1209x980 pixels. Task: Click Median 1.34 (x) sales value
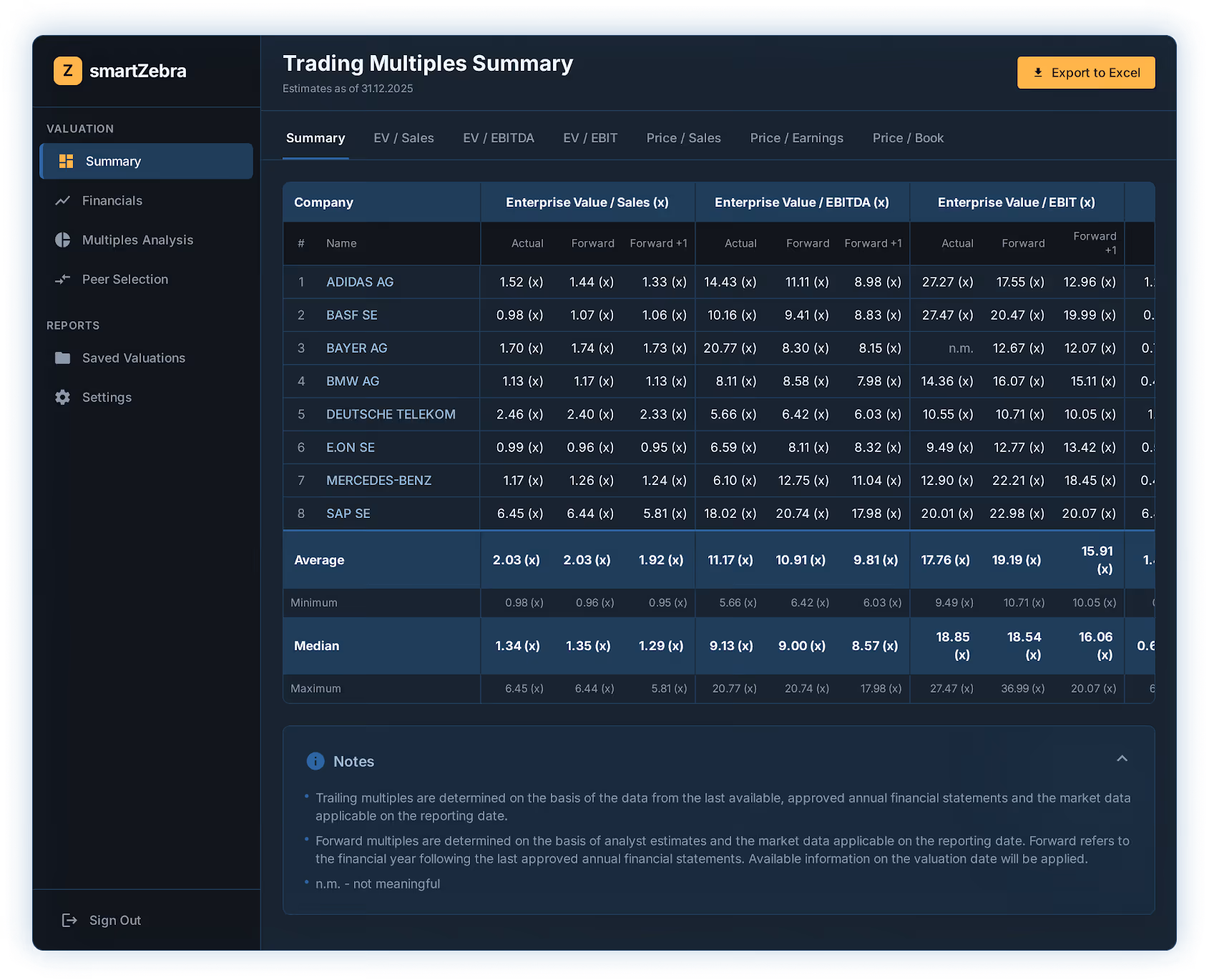517,646
